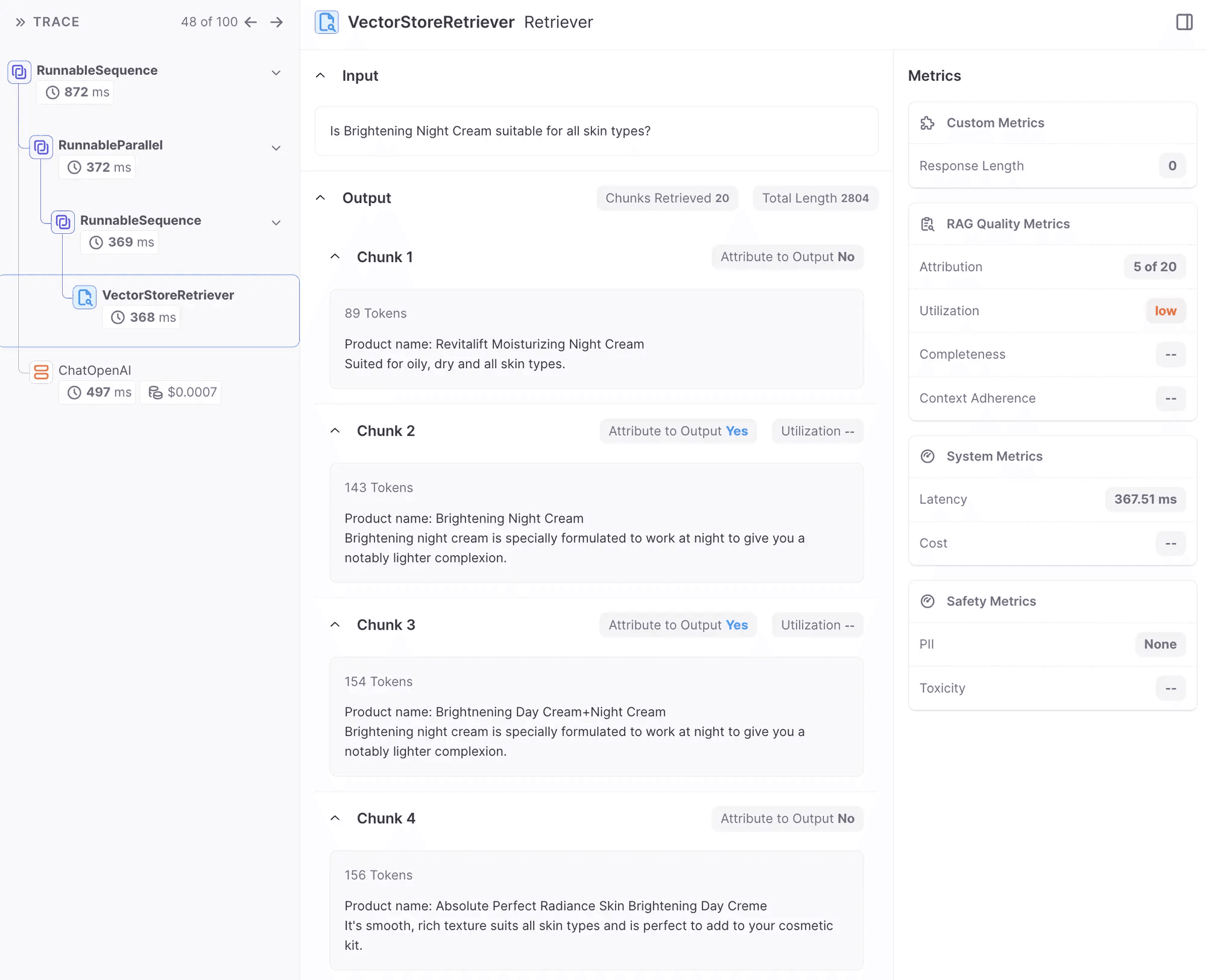Click the Attribution 5 of 20 value

pyautogui.click(x=1155, y=267)
